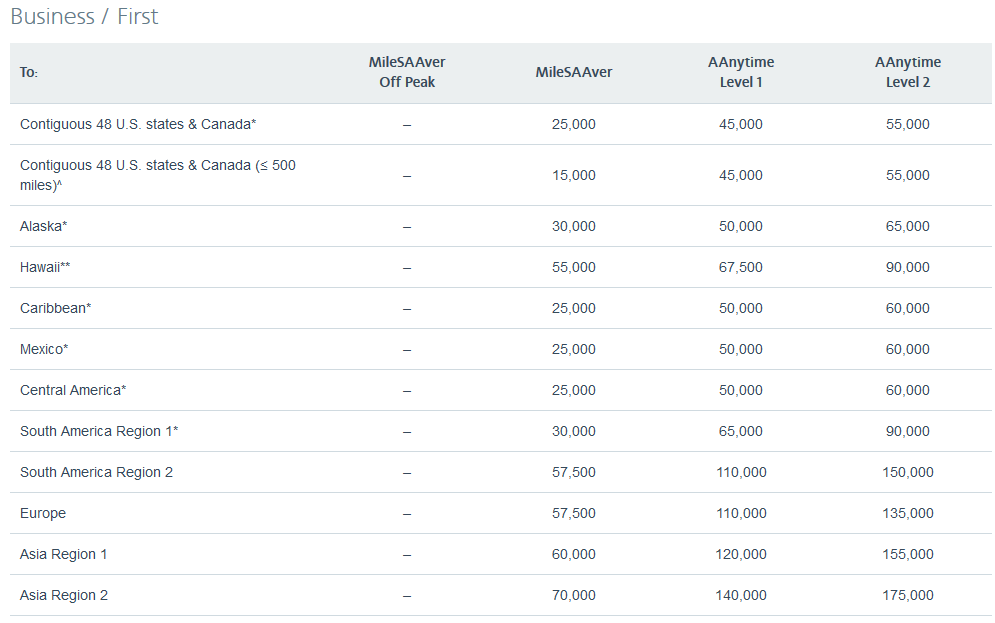The height and width of the screenshot is (623, 995).
Task: Click the 120,000 AAnytime Level 1 value
Action: click(x=741, y=554)
